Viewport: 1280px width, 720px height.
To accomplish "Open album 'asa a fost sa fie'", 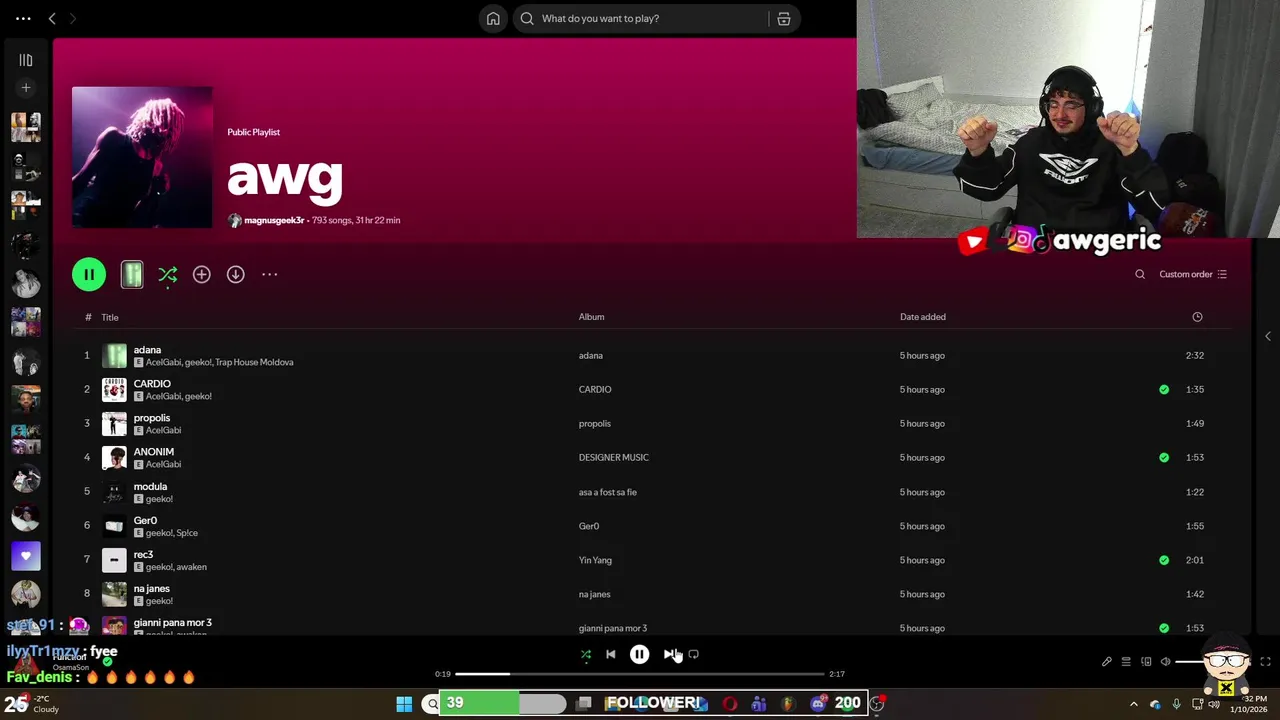I will tap(607, 492).
